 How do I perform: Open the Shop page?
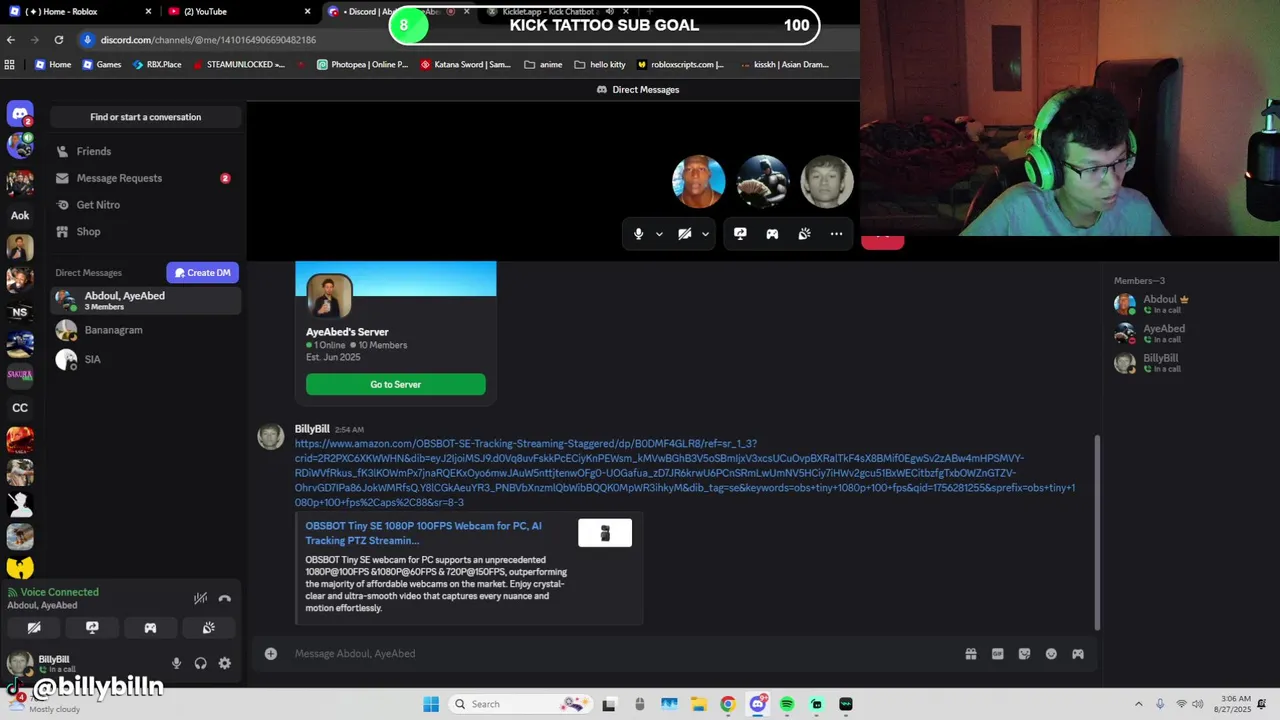click(x=146, y=232)
